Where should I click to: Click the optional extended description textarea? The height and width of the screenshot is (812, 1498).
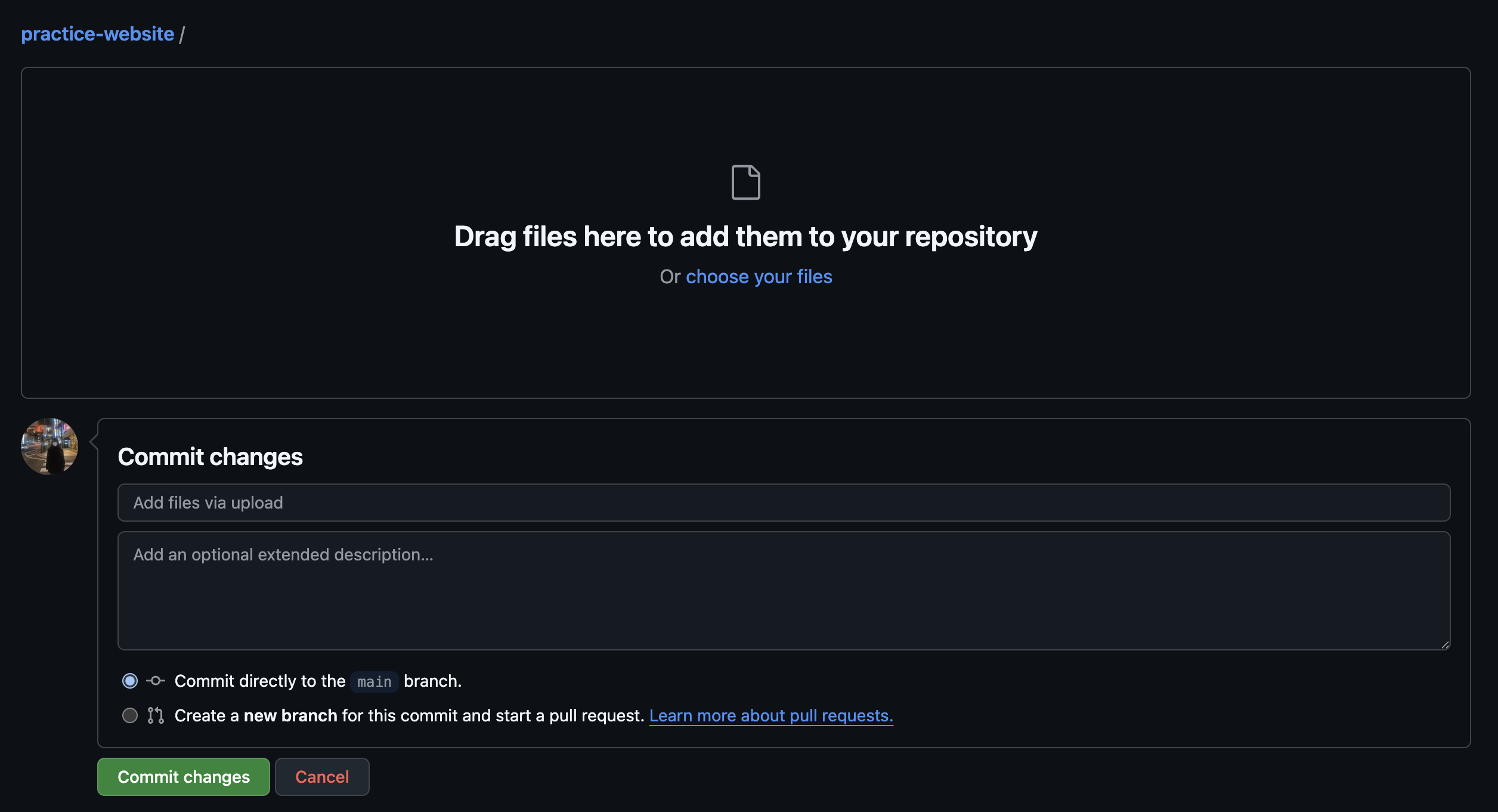pos(784,590)
